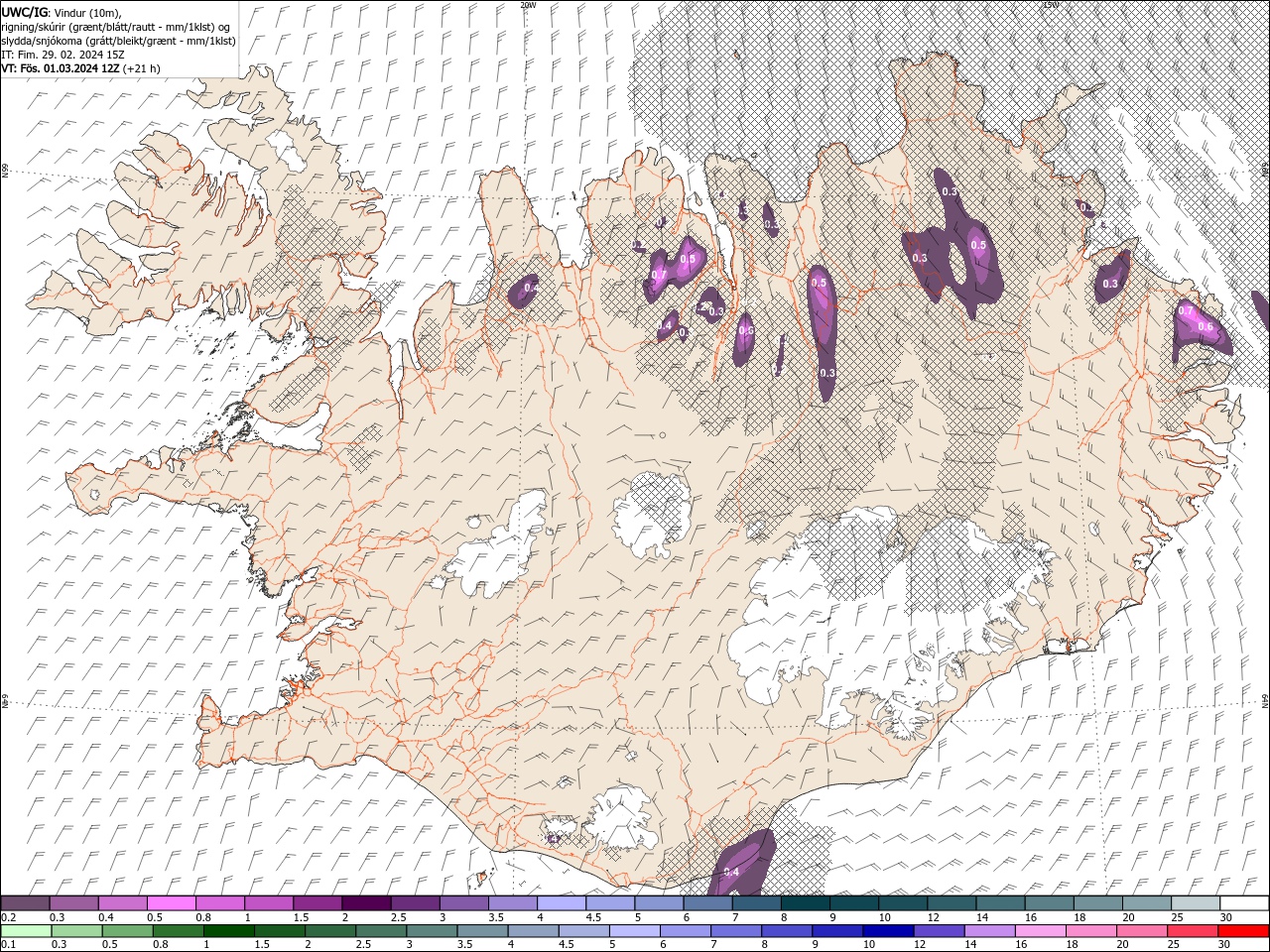Click the '15W' longitude label
The image size is (1270, 952).
pyautogui.click(x=1051, y=5)
